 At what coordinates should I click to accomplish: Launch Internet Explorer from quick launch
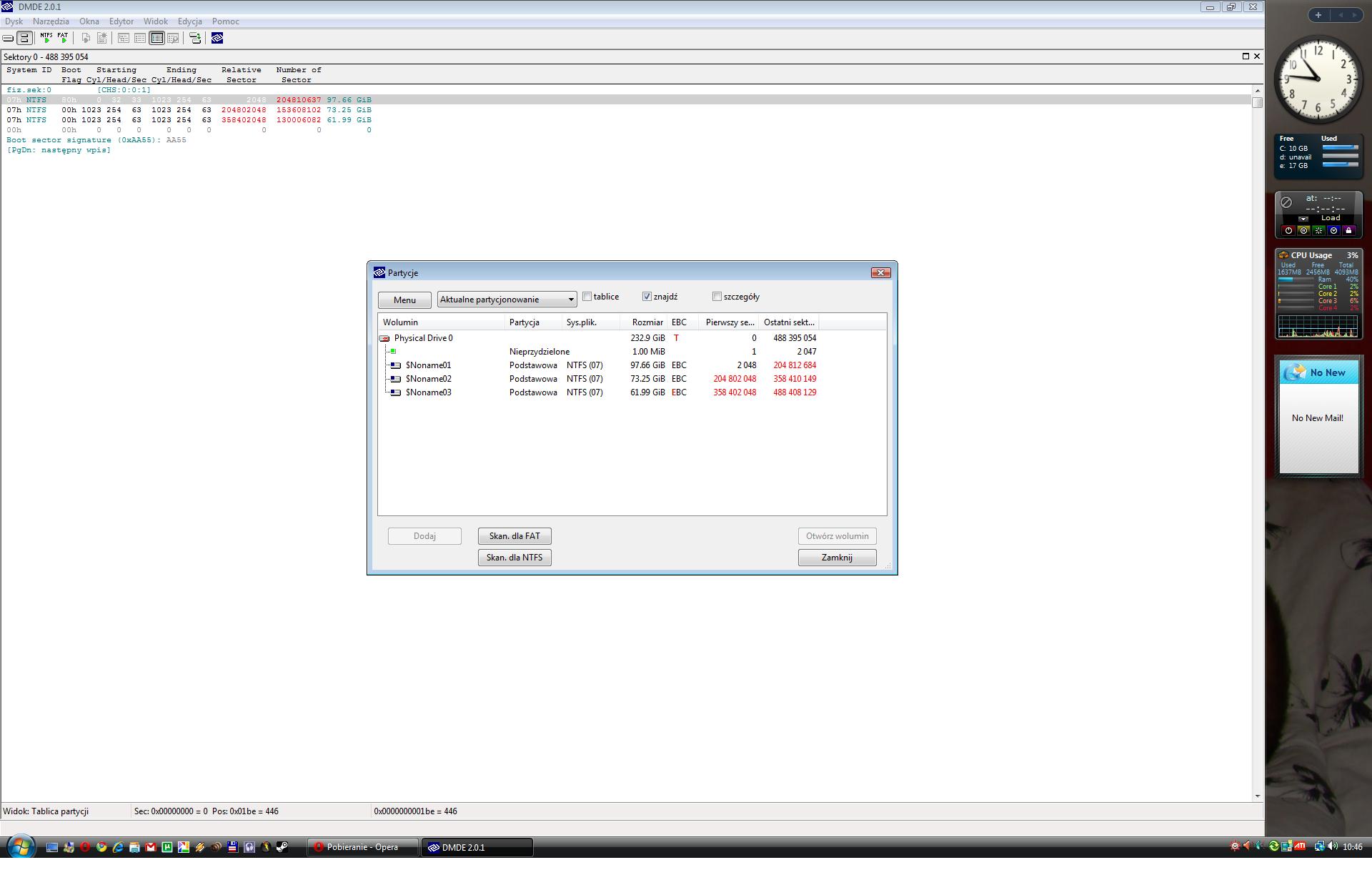(x=118, y=848)
